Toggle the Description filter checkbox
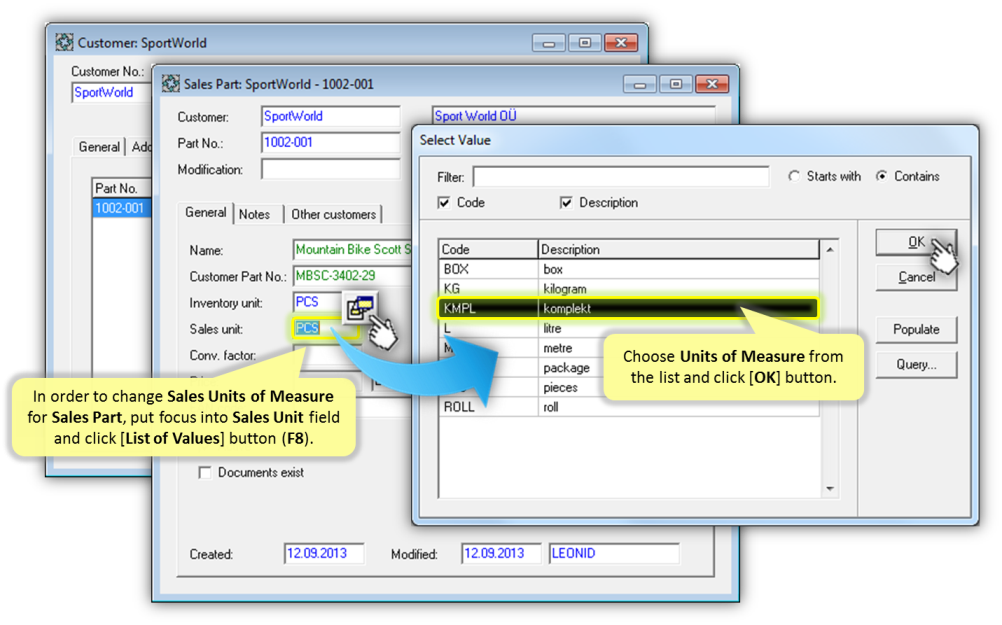 point(566,203)
